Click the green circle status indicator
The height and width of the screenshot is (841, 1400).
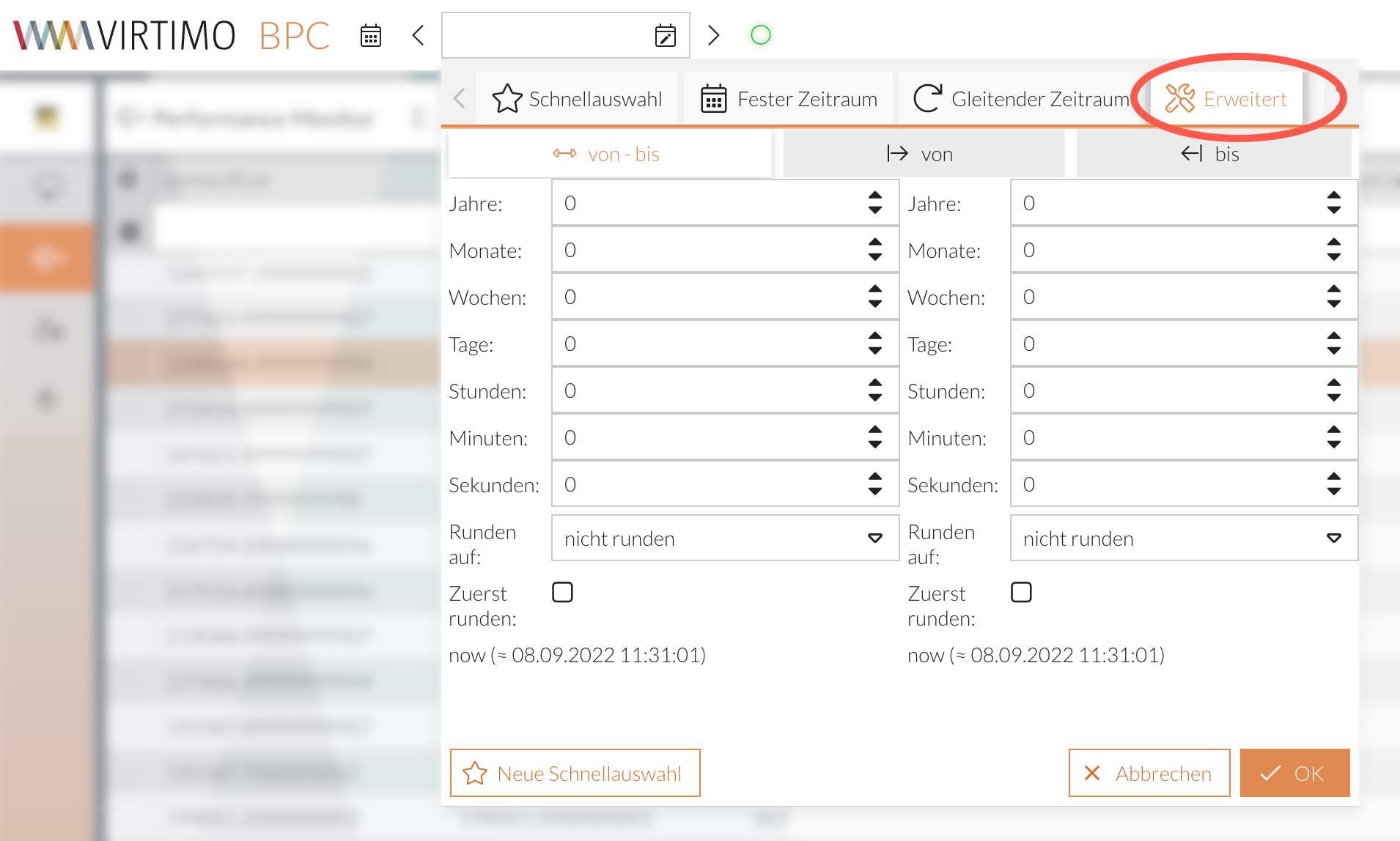(x=761, y=35)
